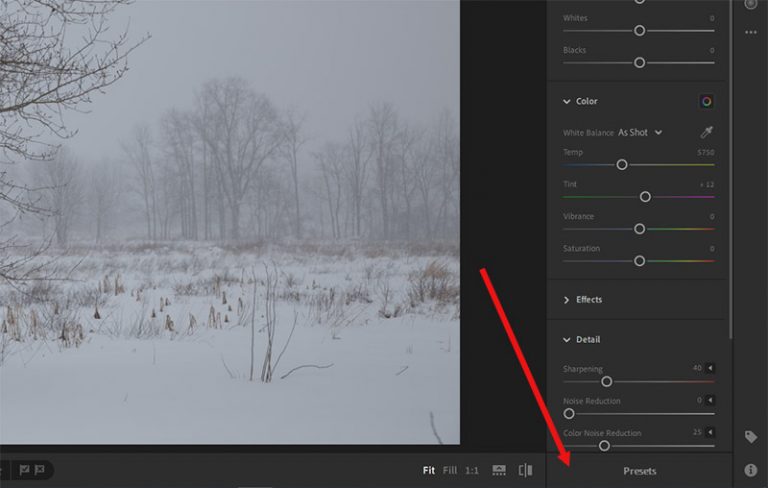Click the Sharpening slider handle

click(x=606, y=381)
